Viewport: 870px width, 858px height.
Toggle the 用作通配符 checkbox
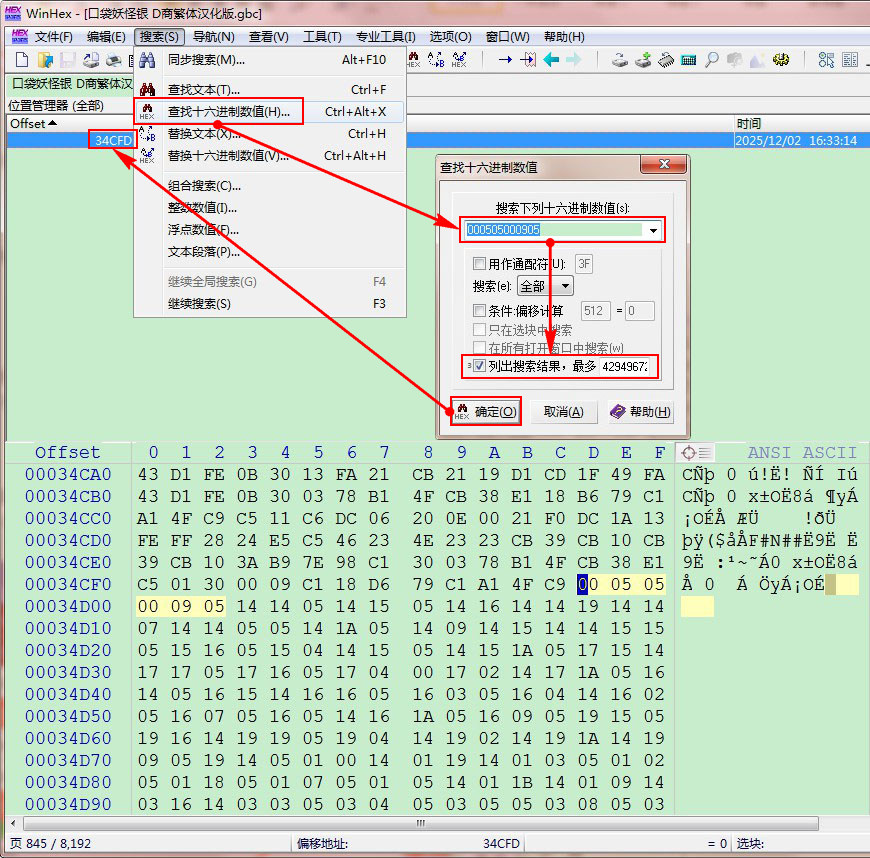coord(479,263)
